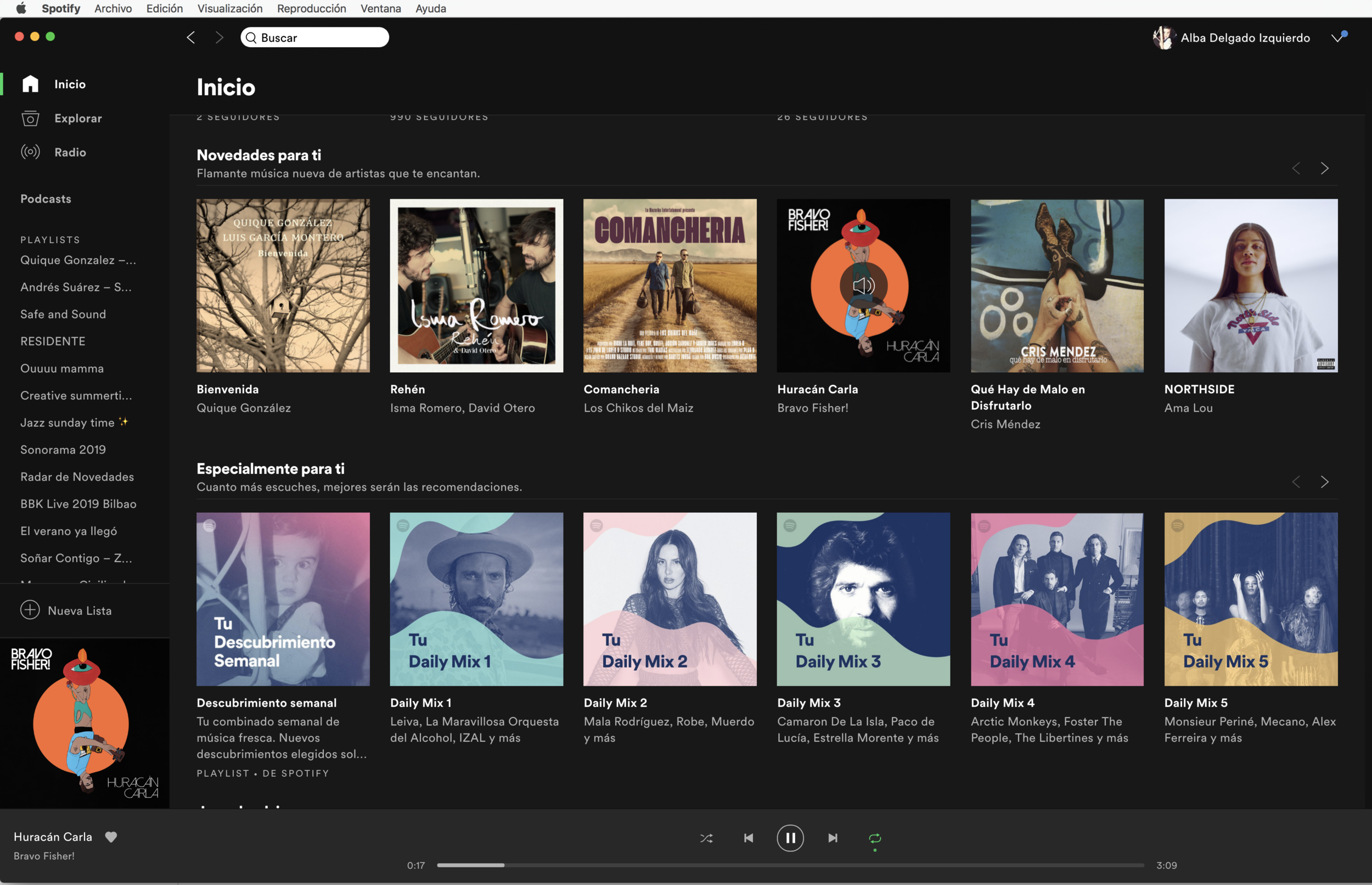Open the Spotify menu in menu bar
Viewport: 1372px width, 885px height.
click(61, 8)
